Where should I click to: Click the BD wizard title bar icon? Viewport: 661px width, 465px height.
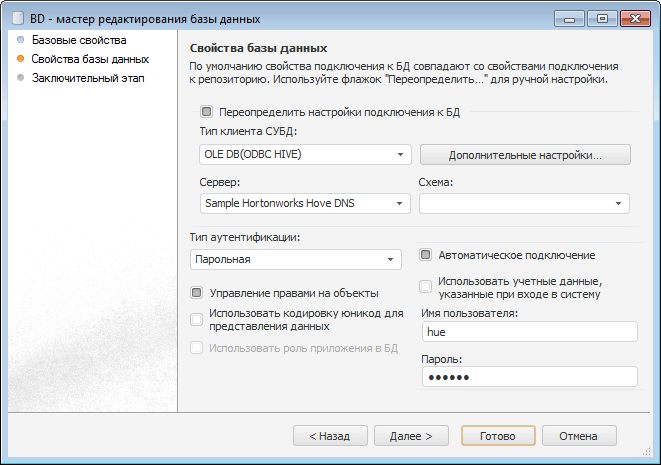tap(17, 18)
